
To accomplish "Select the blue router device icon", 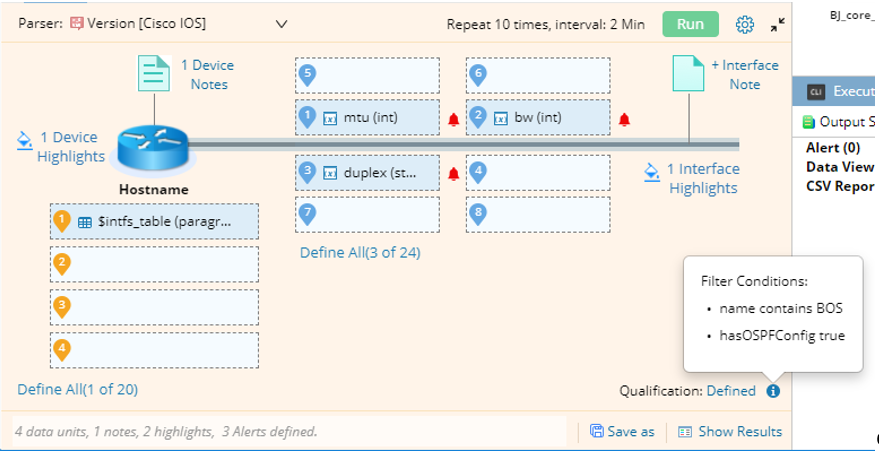I will tap(153, 147).
